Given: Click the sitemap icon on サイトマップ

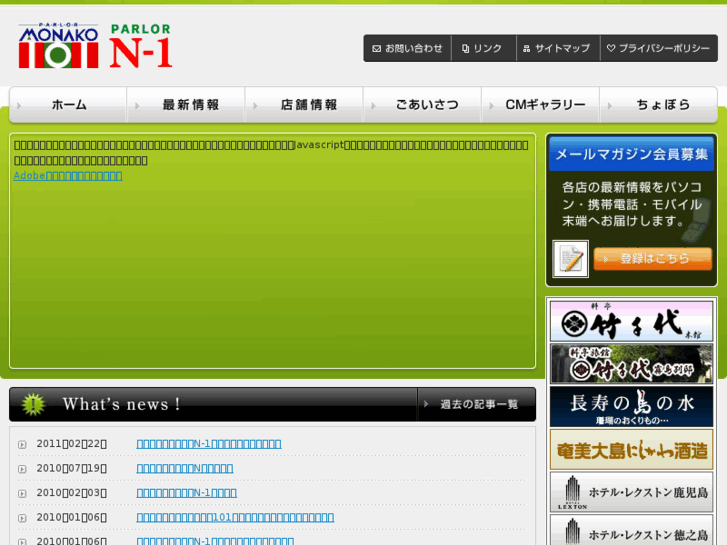Looking at the screenshot, I should (x=526, y=49).
